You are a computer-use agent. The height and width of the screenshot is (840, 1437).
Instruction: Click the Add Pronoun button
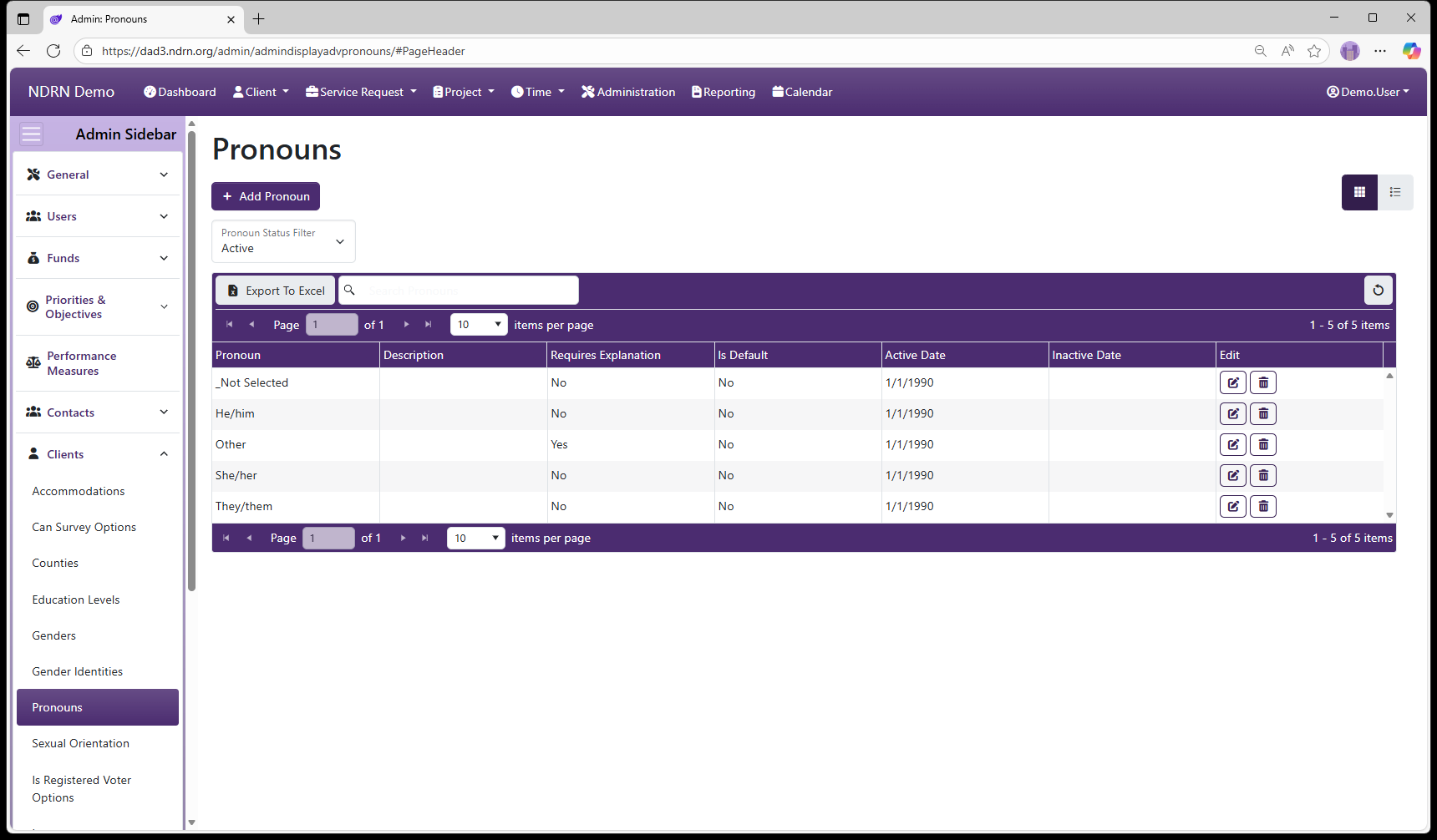click(x=266, y=196)
